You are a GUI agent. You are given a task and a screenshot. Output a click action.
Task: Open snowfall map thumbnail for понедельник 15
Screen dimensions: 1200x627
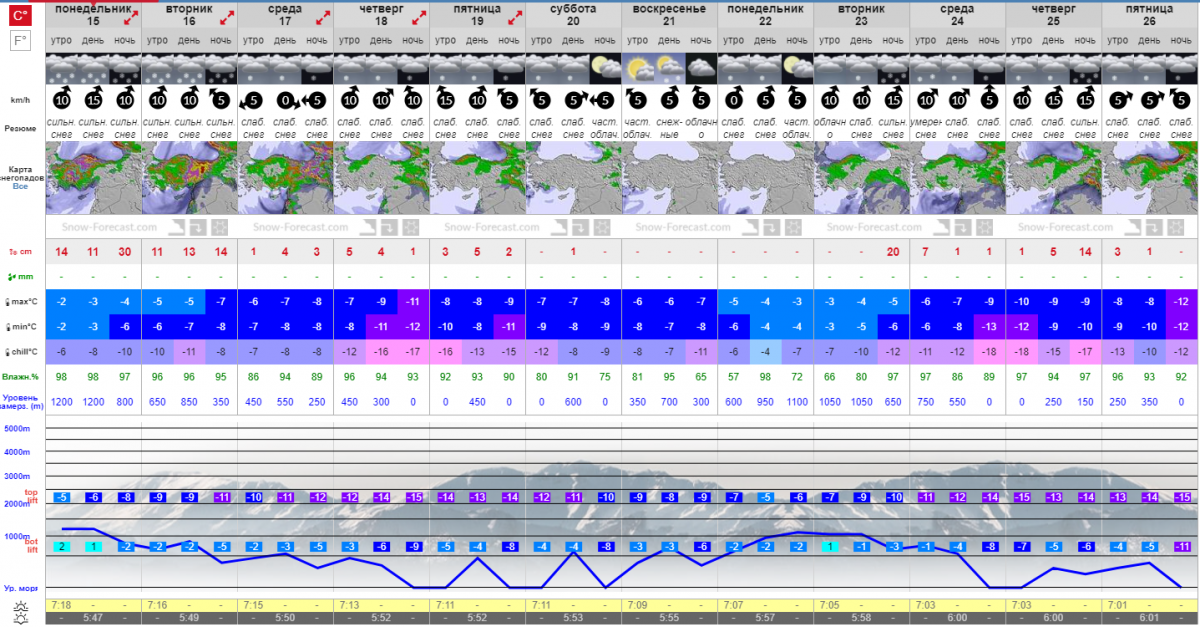point(93,177)
